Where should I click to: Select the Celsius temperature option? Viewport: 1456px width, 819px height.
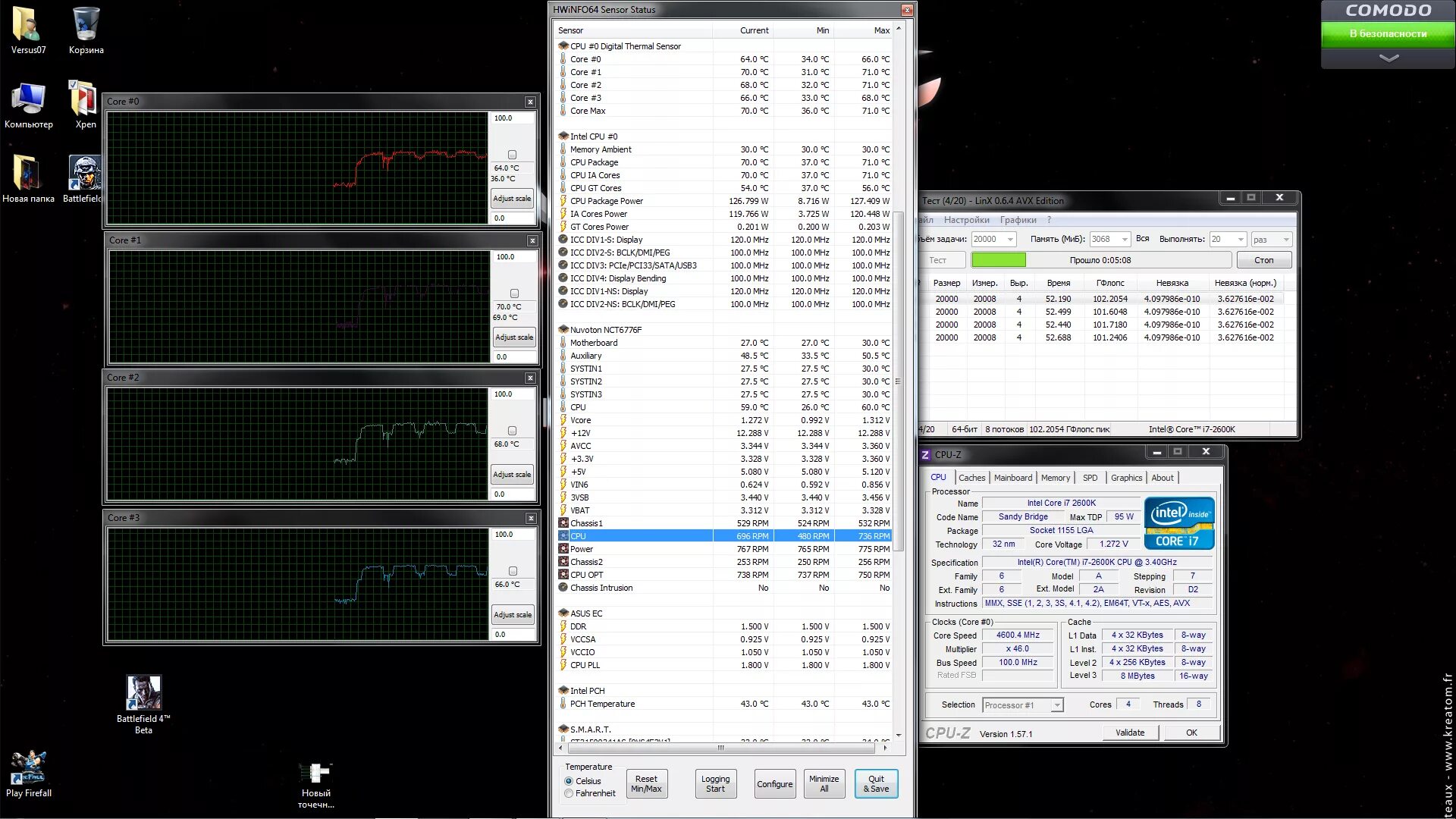[569, 781]
